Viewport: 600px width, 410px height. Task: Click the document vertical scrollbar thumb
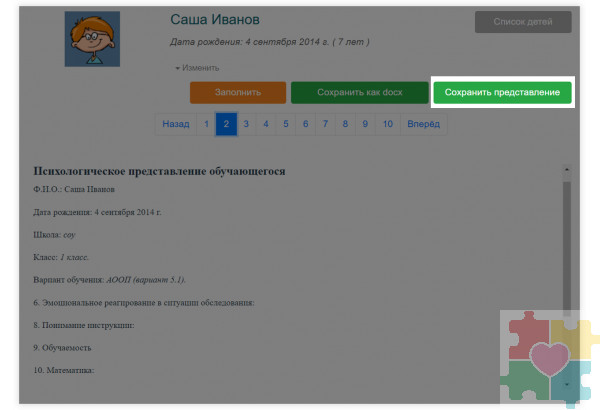click(567, 250)
